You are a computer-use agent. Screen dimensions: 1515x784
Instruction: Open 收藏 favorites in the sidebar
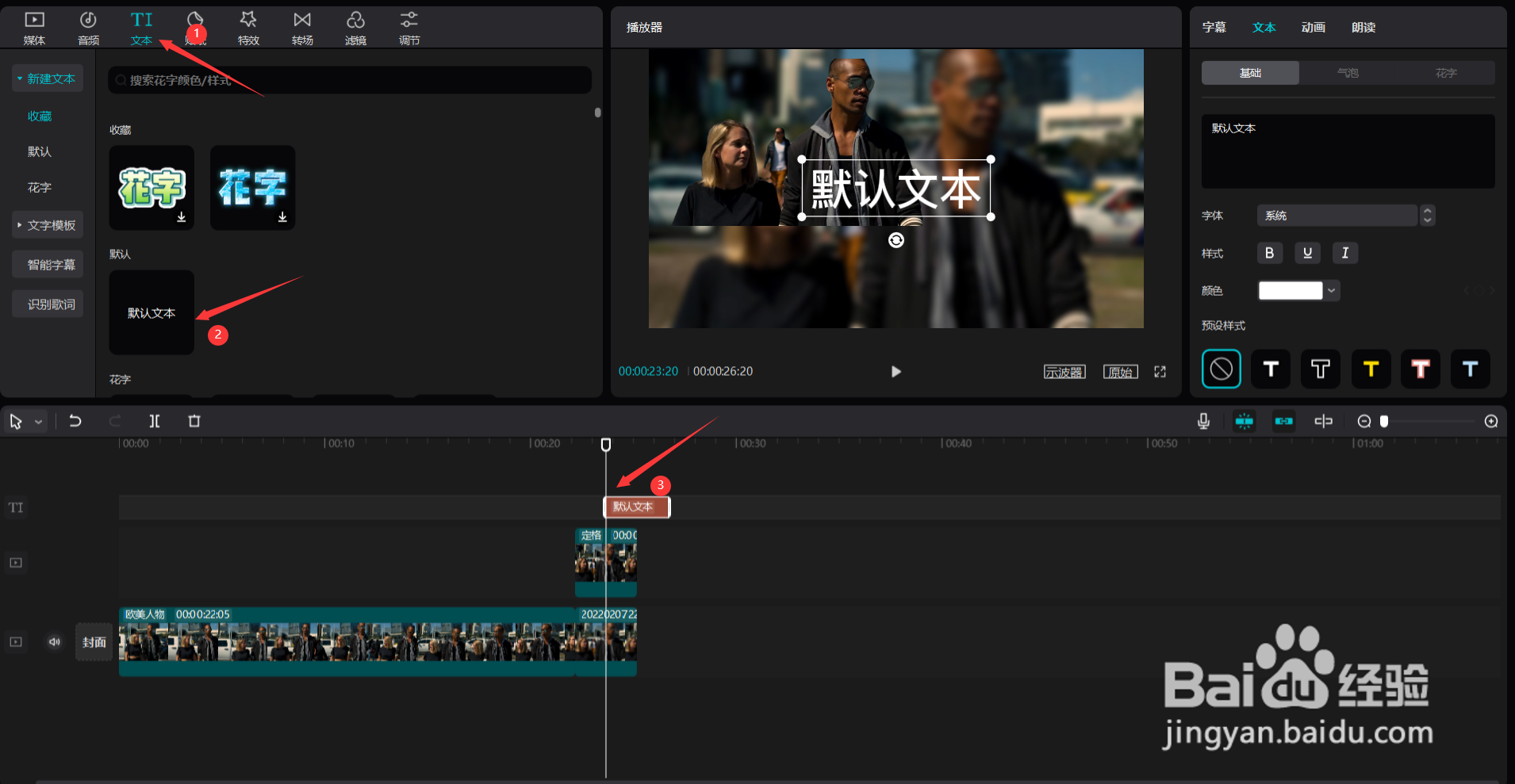(40, 117)
